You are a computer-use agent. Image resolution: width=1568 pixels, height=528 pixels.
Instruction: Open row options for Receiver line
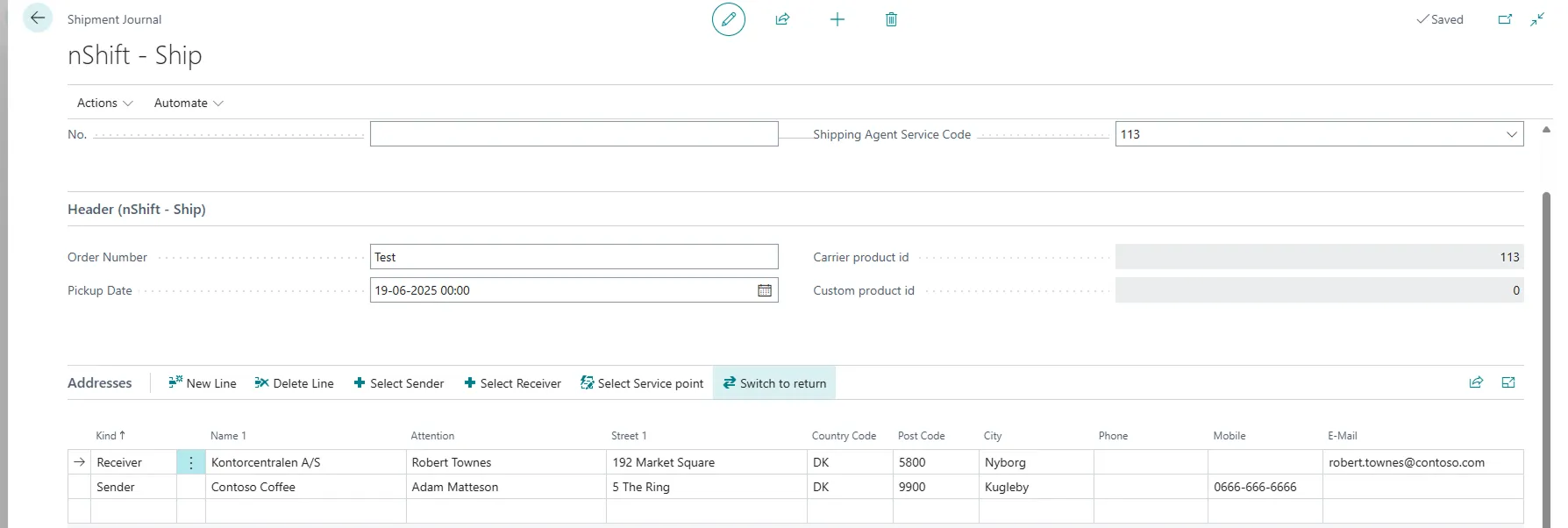[191, 462]
